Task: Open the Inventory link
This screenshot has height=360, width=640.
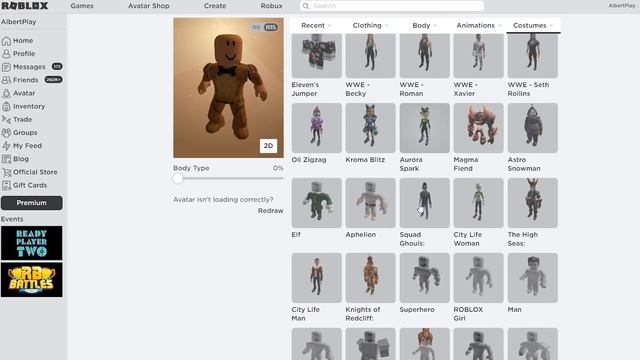Action: coord(29,106)
